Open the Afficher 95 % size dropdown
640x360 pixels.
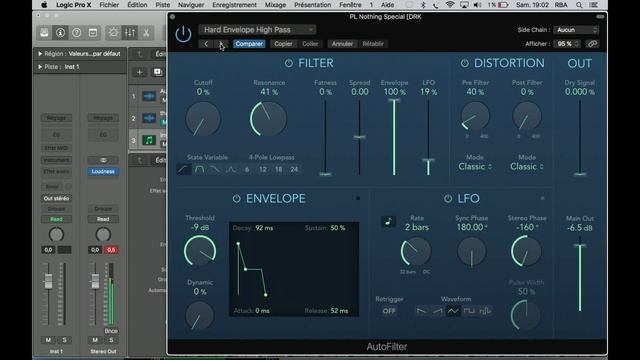(x=567, y=44)
